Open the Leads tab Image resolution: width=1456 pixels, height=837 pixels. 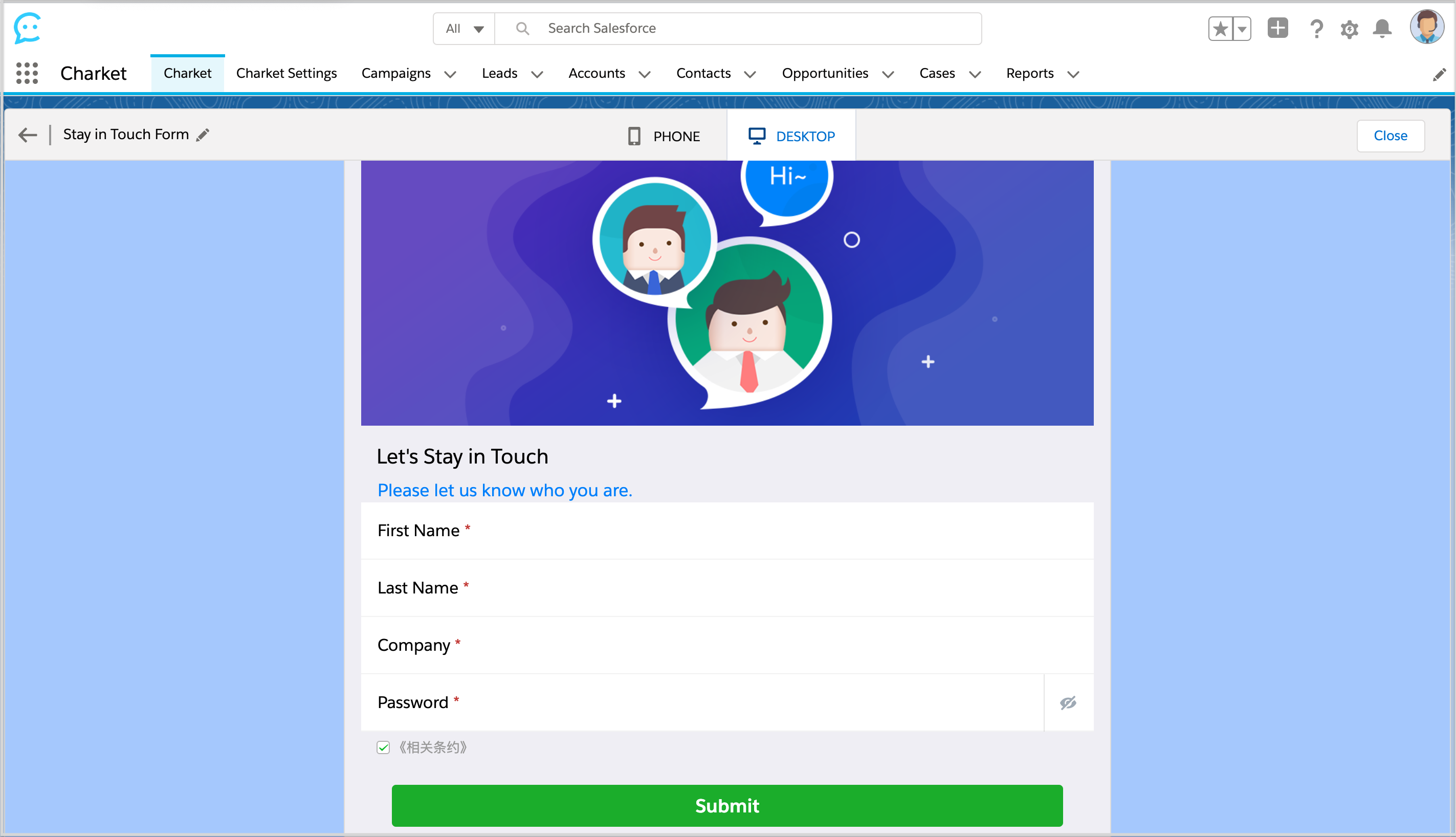(499, 73)
